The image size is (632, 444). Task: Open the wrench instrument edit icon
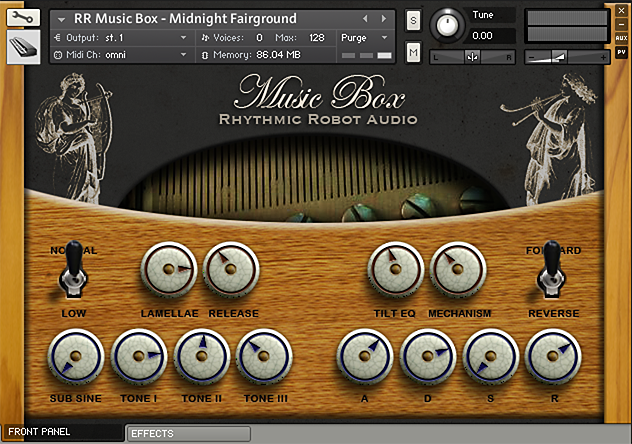[23, 17]
